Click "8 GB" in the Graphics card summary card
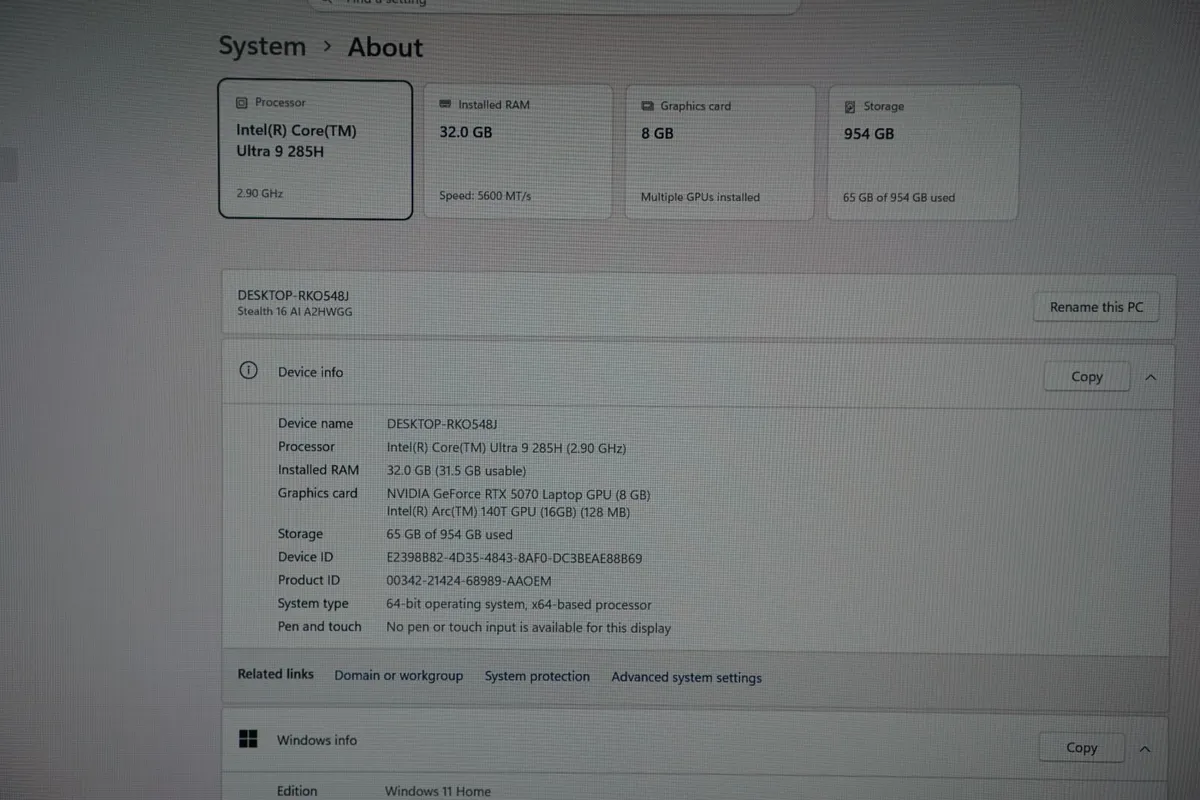The width and height of the screenshot is (1200, 800). click(x=657, y=133)
